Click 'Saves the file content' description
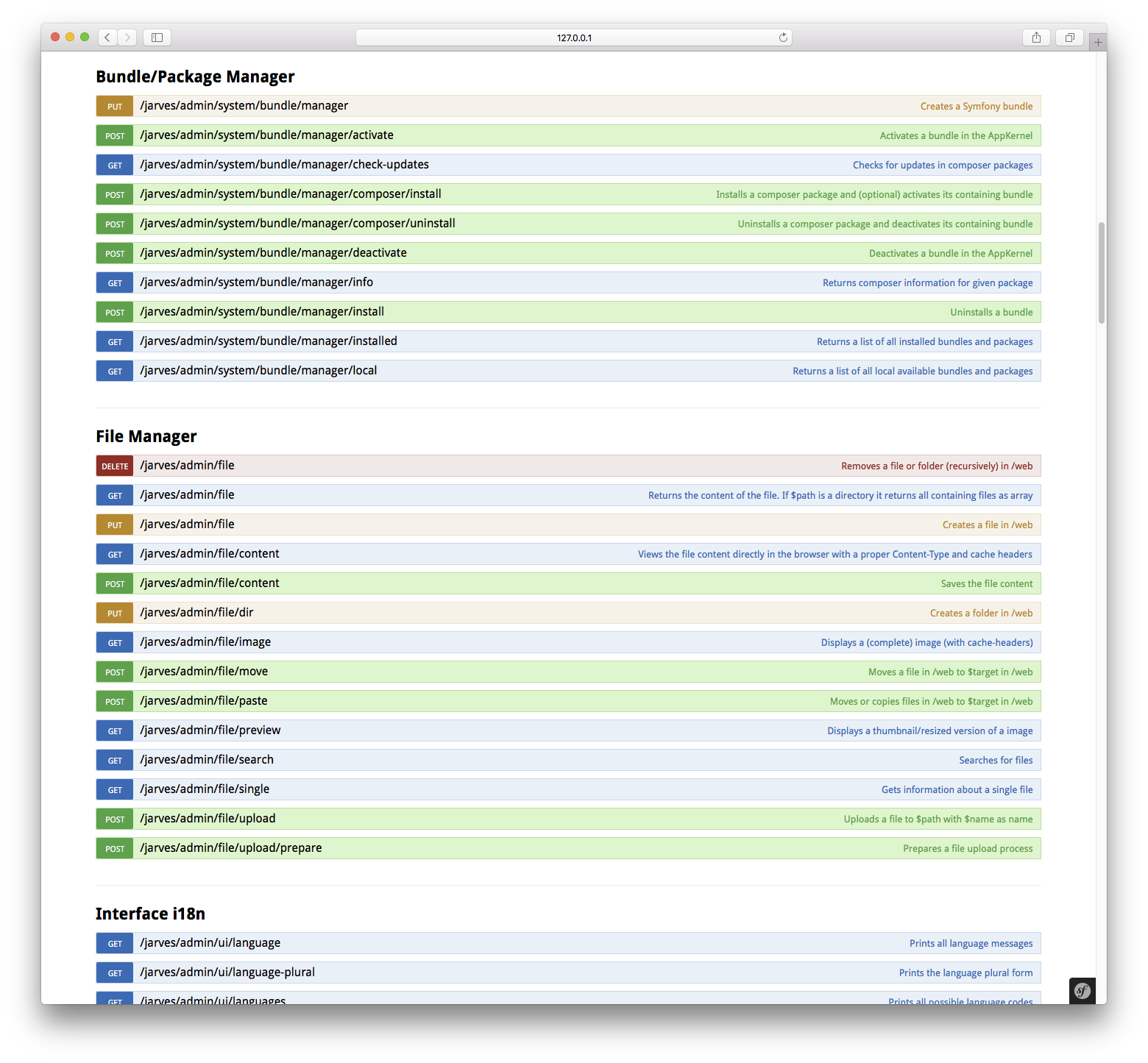 tap(987, 584)
